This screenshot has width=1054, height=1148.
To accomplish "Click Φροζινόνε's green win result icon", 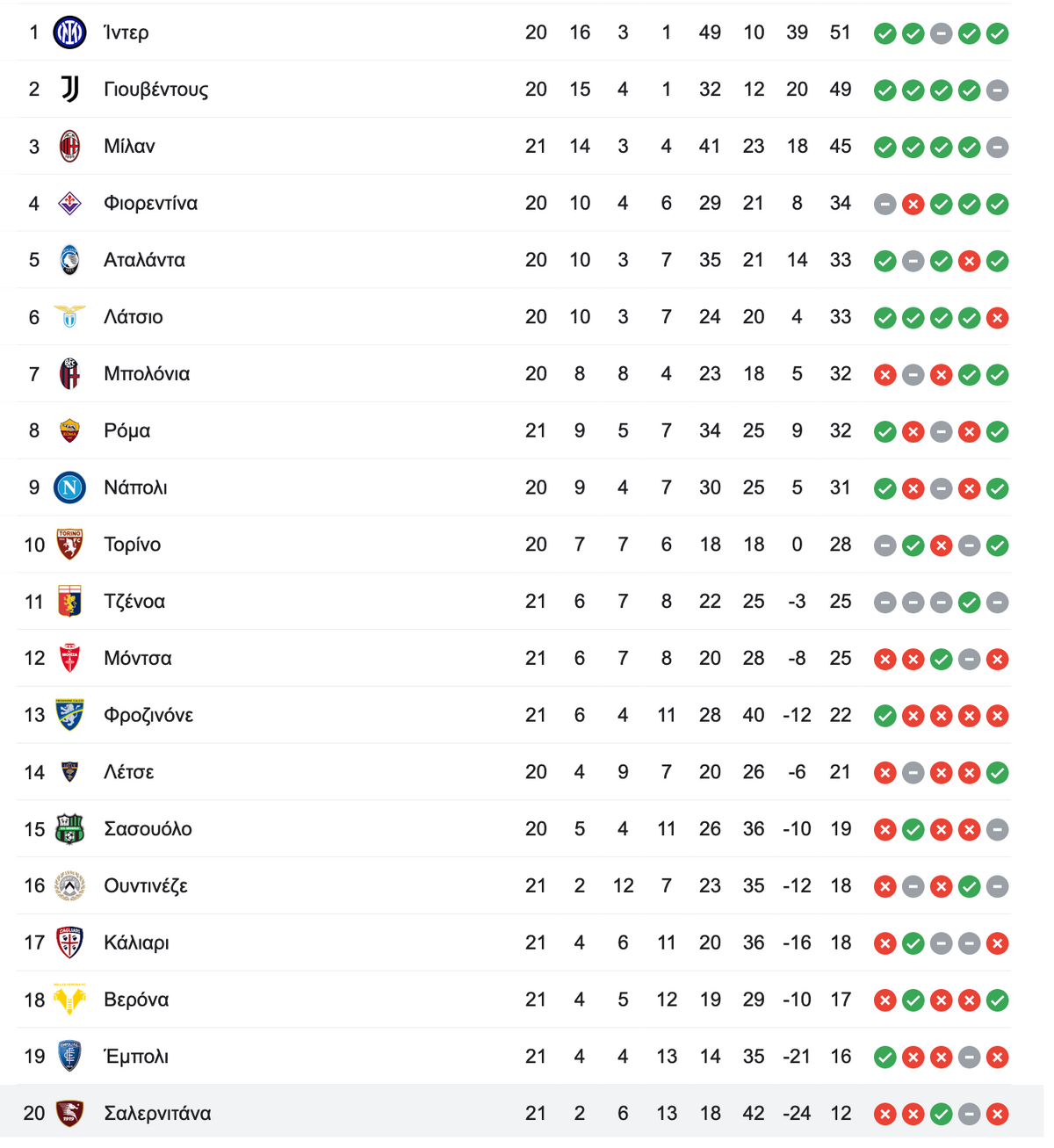I will coord(885,716).
